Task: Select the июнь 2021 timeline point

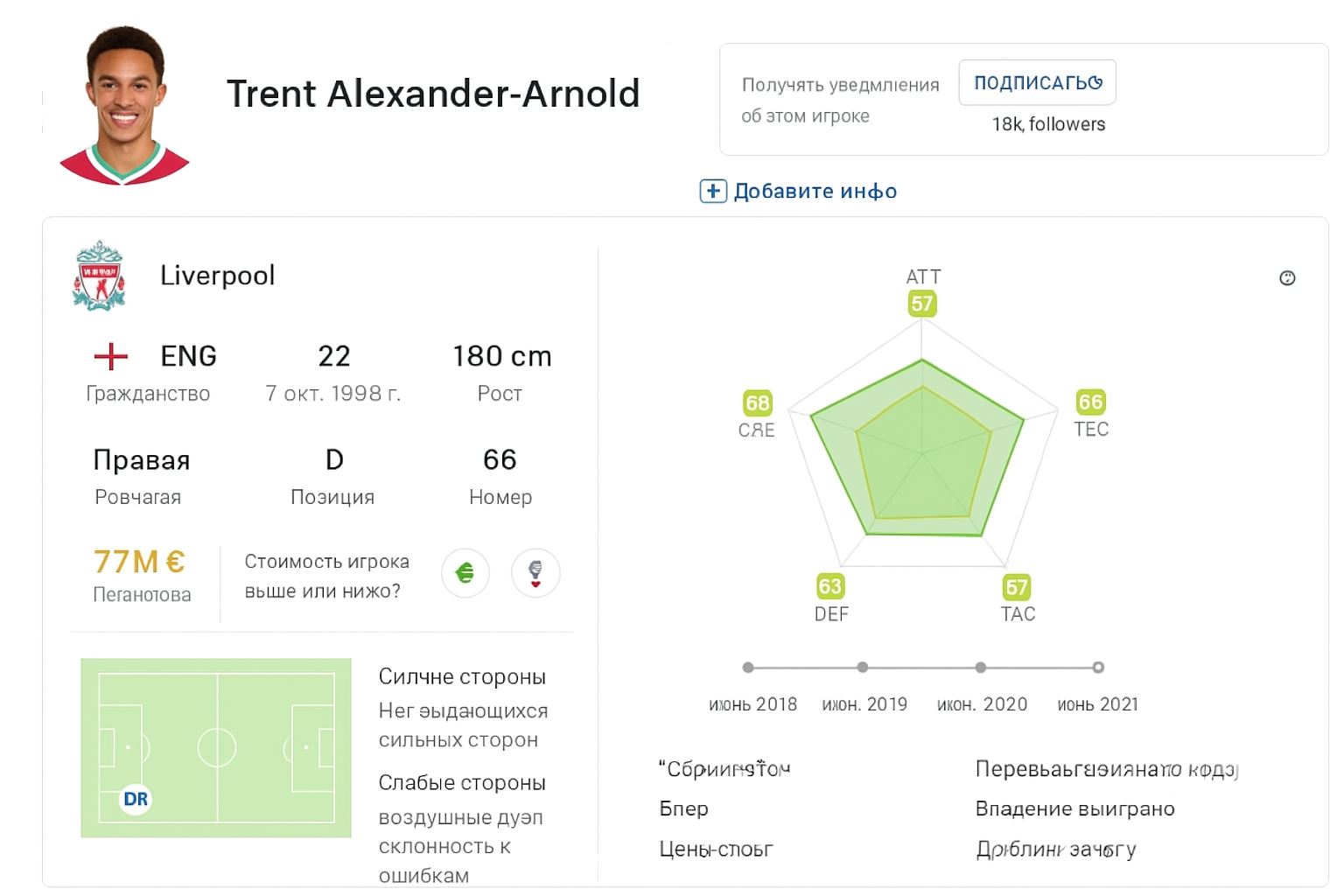Action: click(1098, 668)
